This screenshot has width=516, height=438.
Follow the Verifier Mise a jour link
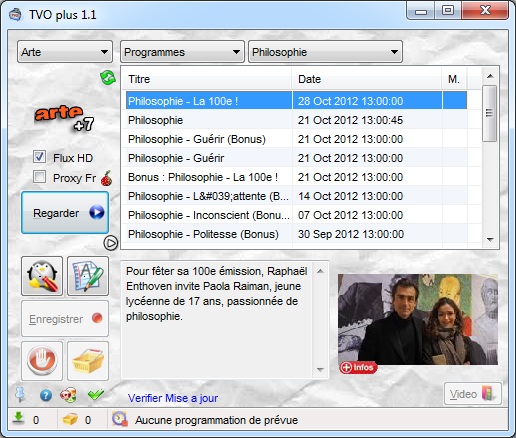pyautogui.click(x=173, y=398)
